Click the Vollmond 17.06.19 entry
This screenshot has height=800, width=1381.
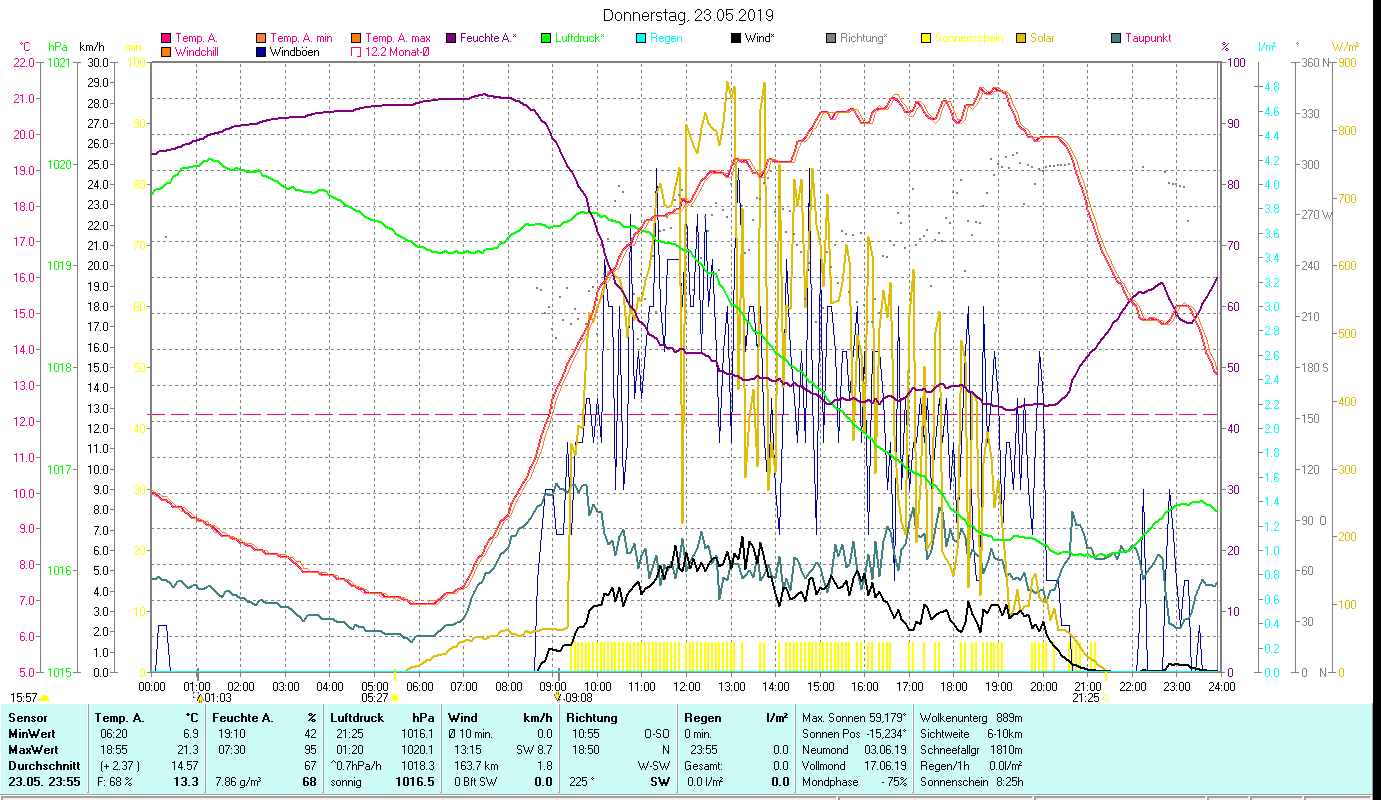tap(856, 765)
